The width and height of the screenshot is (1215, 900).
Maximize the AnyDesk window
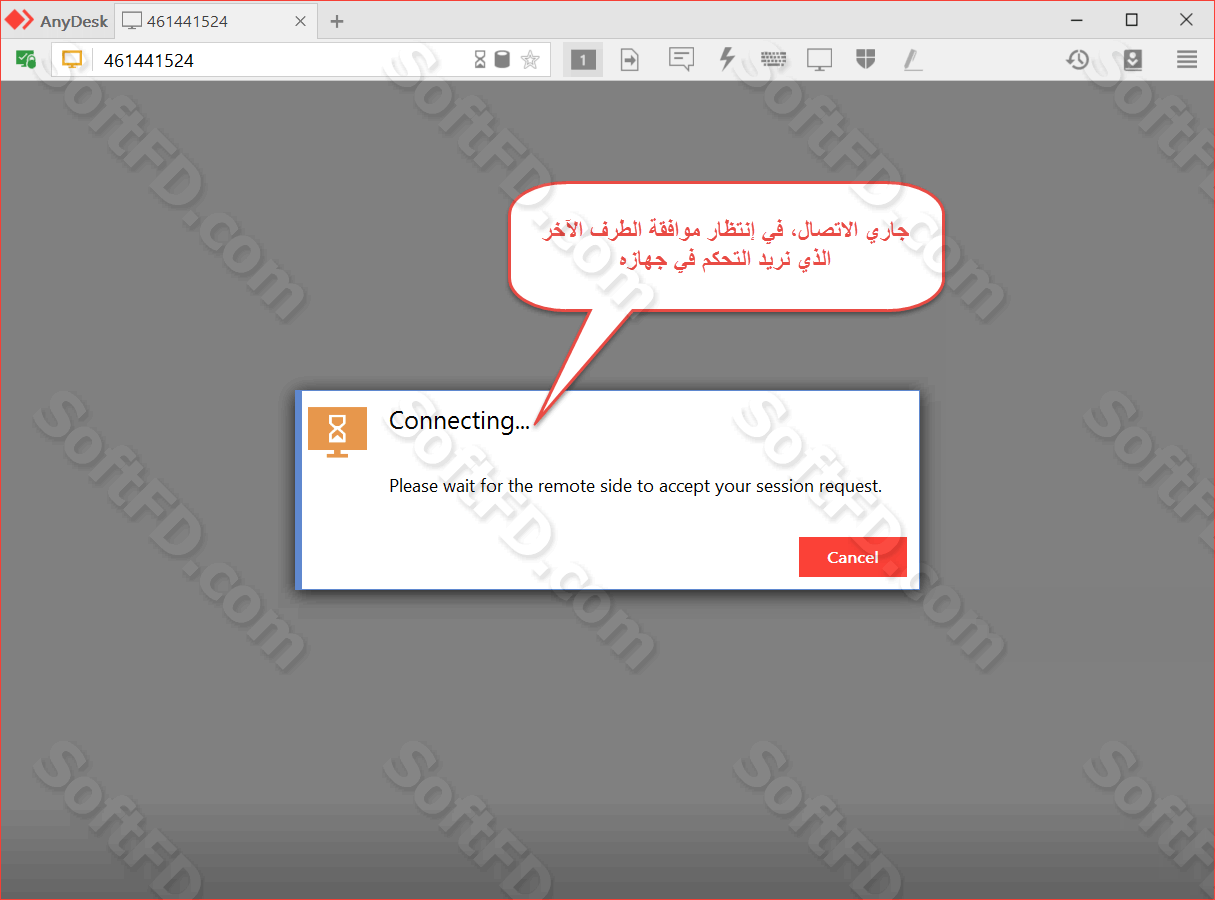click(1131, 20)
